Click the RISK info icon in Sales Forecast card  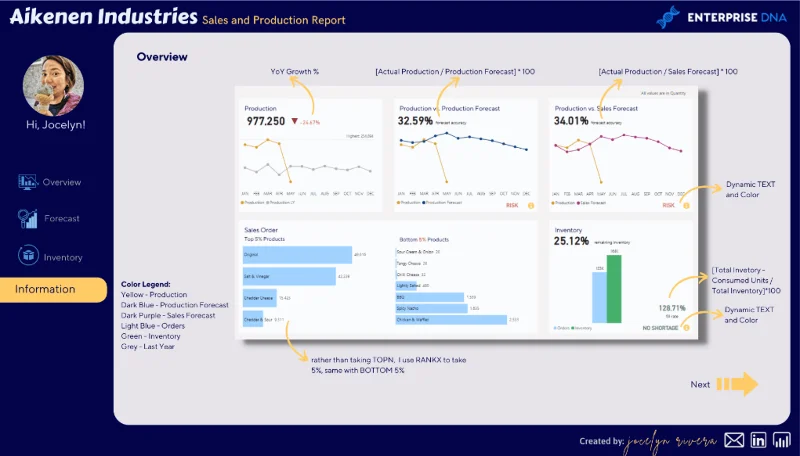tap(686, 206)
